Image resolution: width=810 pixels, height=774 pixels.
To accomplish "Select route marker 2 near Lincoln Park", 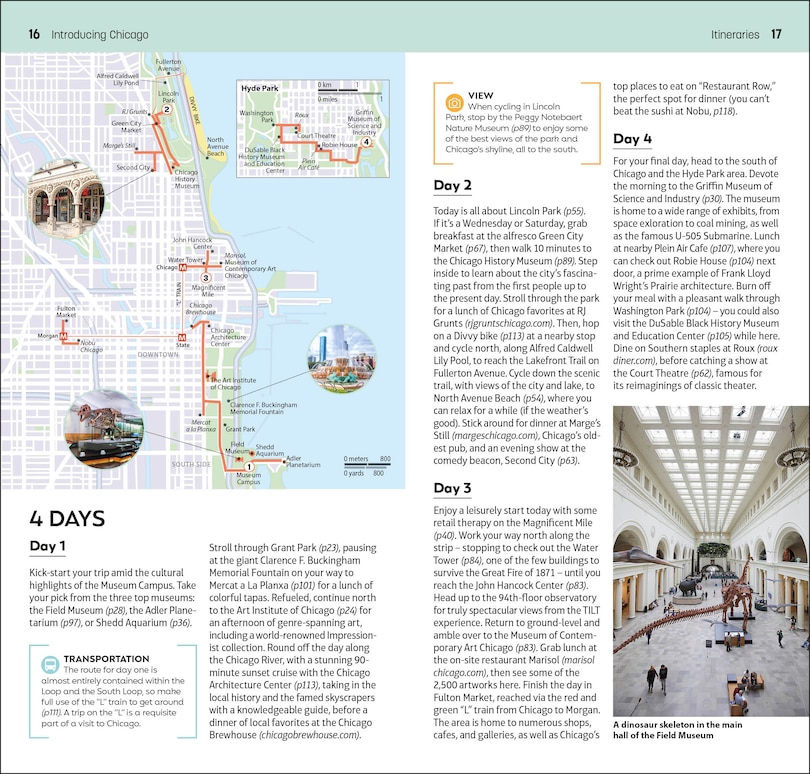I will click(167, 110).
